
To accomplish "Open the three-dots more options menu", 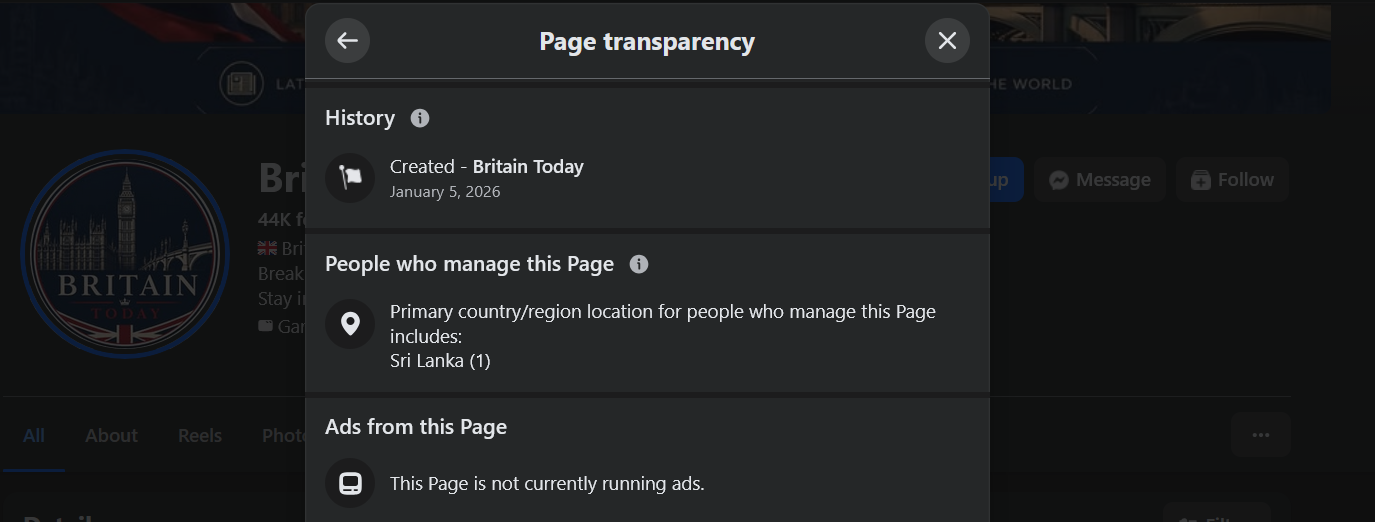I will pyautogui.click(x=1261, y=435).
